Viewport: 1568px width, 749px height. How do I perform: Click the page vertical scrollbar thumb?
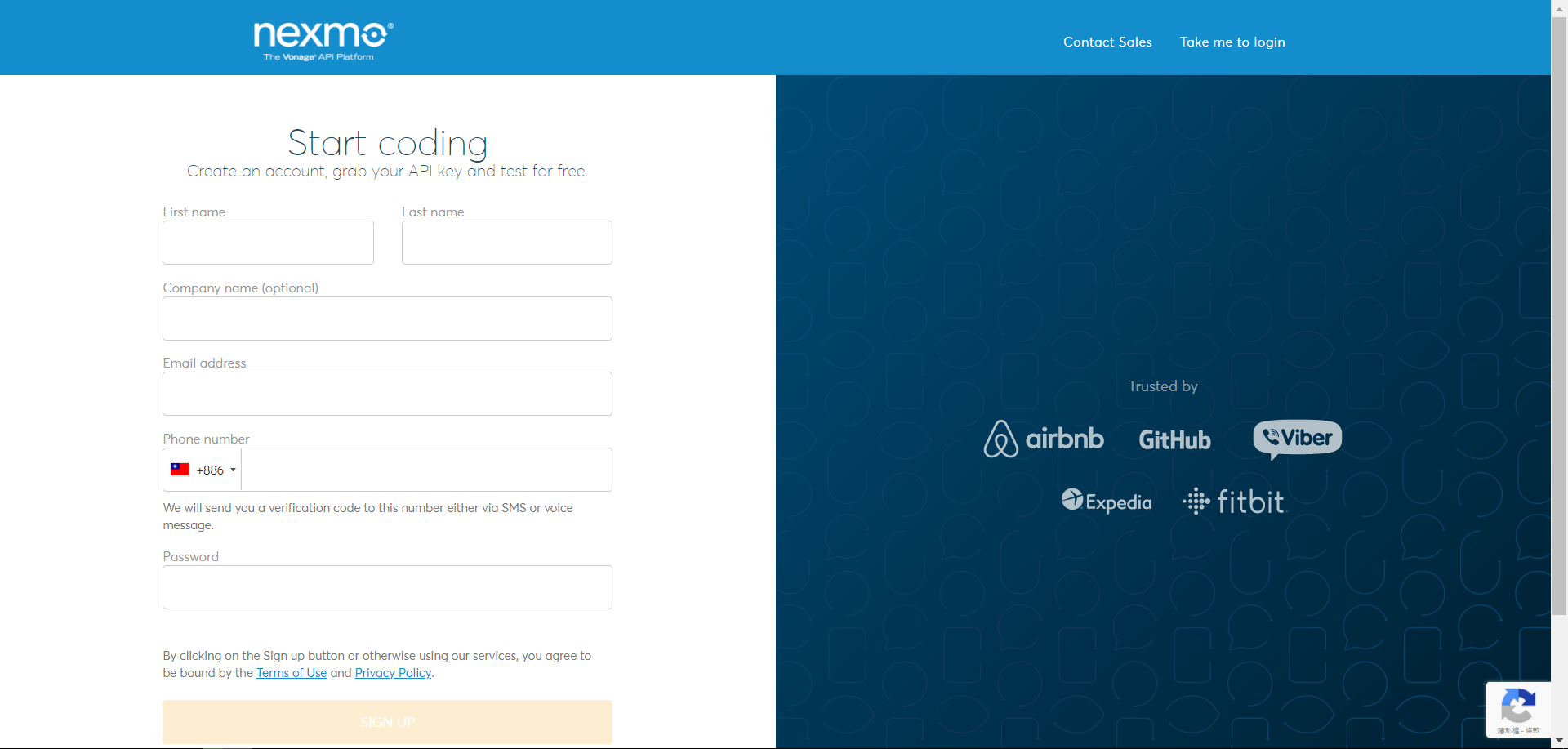(x=1560, y=316)
